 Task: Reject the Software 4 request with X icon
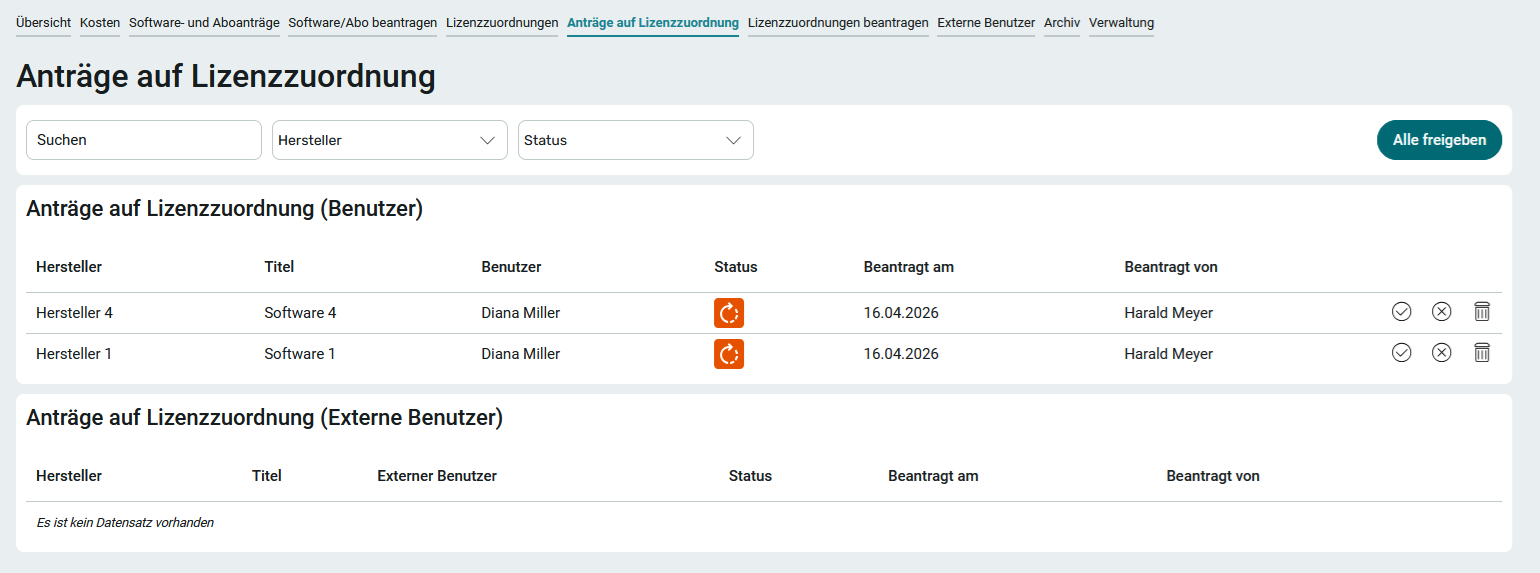(x=1441, y=312)
